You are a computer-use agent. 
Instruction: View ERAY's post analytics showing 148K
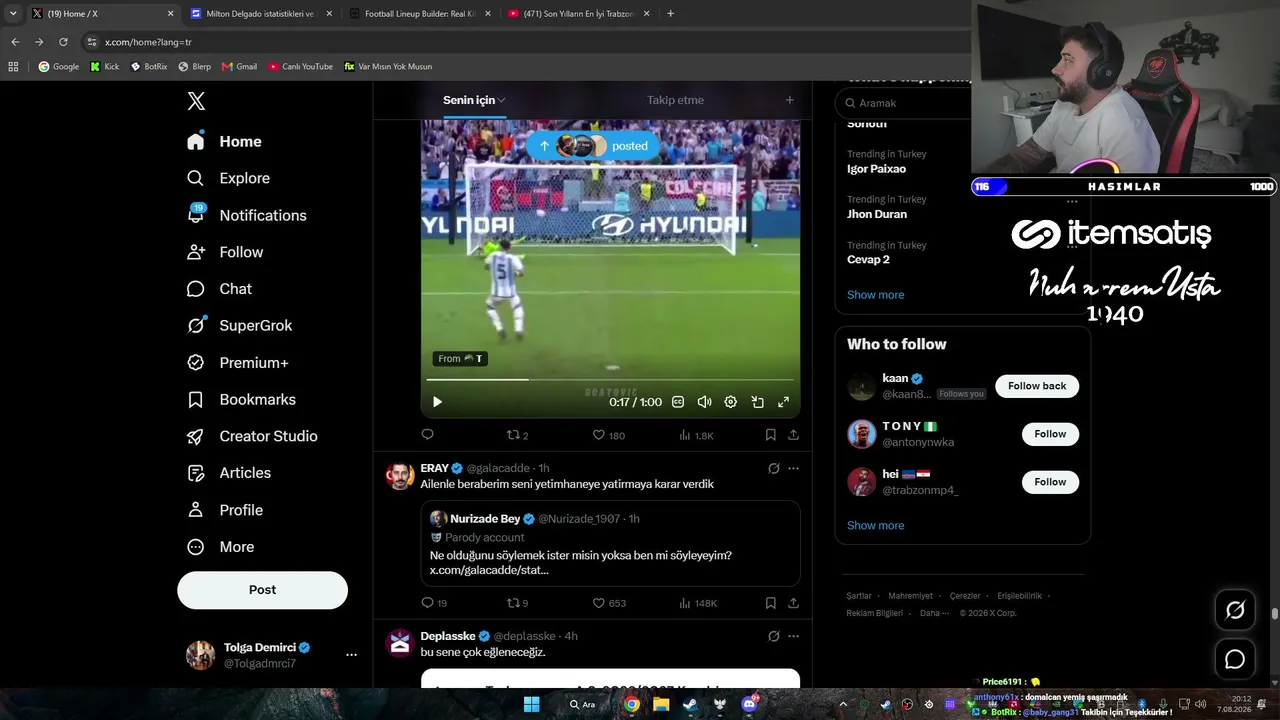click(x=698, y=603)
